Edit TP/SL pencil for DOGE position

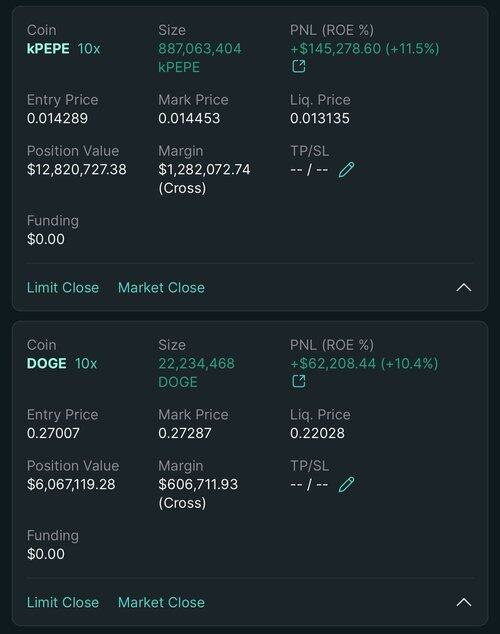pos(346,484)
